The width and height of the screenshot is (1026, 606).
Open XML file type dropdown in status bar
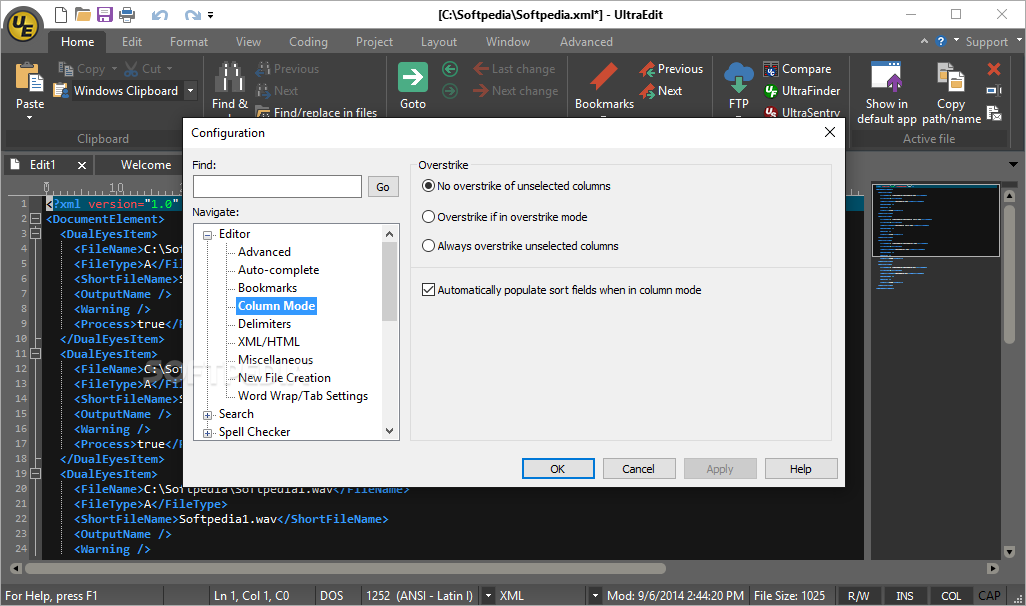coord(595,596)
